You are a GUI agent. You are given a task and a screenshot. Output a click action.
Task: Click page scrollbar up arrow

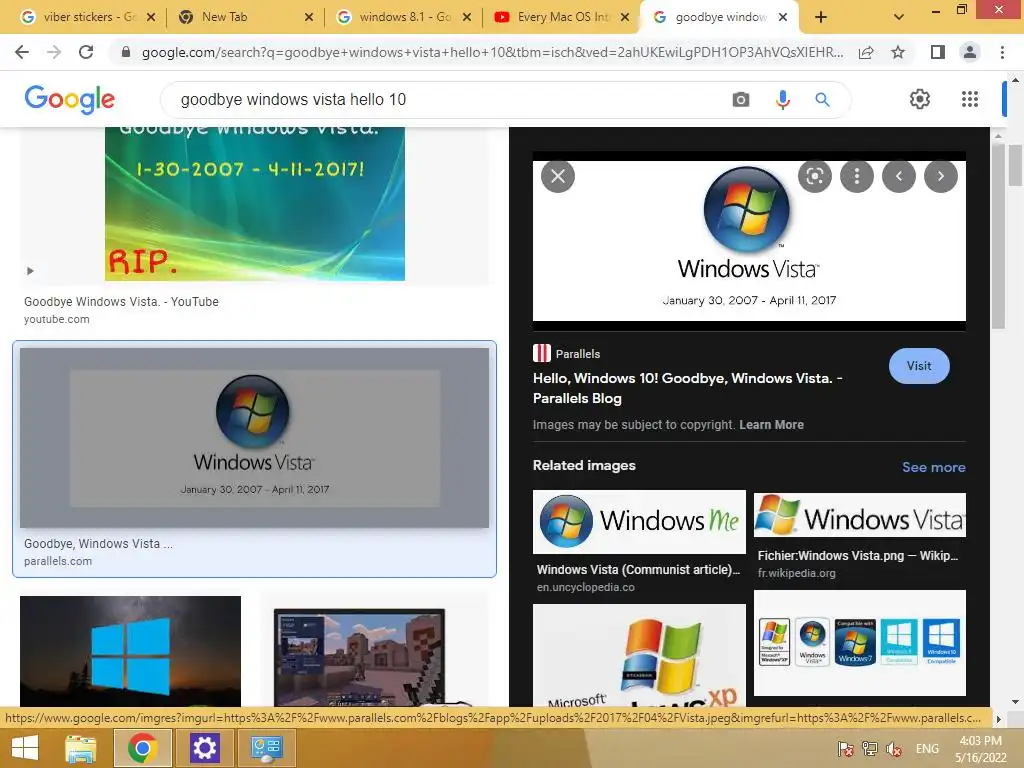[1014, 80]
